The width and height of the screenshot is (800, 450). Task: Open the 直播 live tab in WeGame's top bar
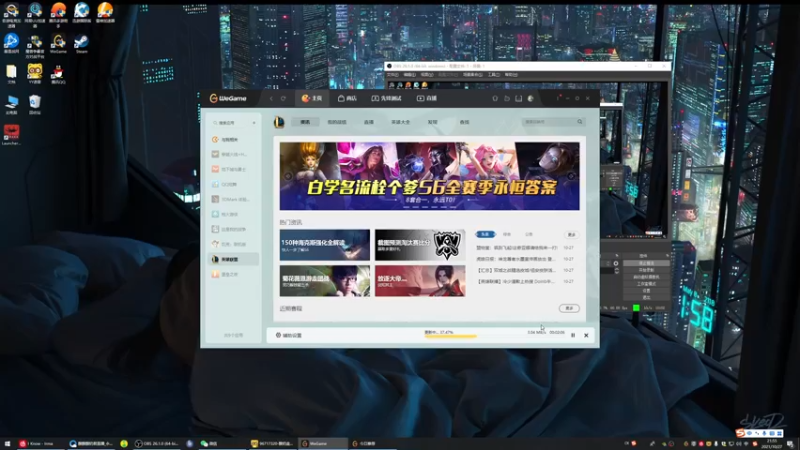[x=427, y=98]
